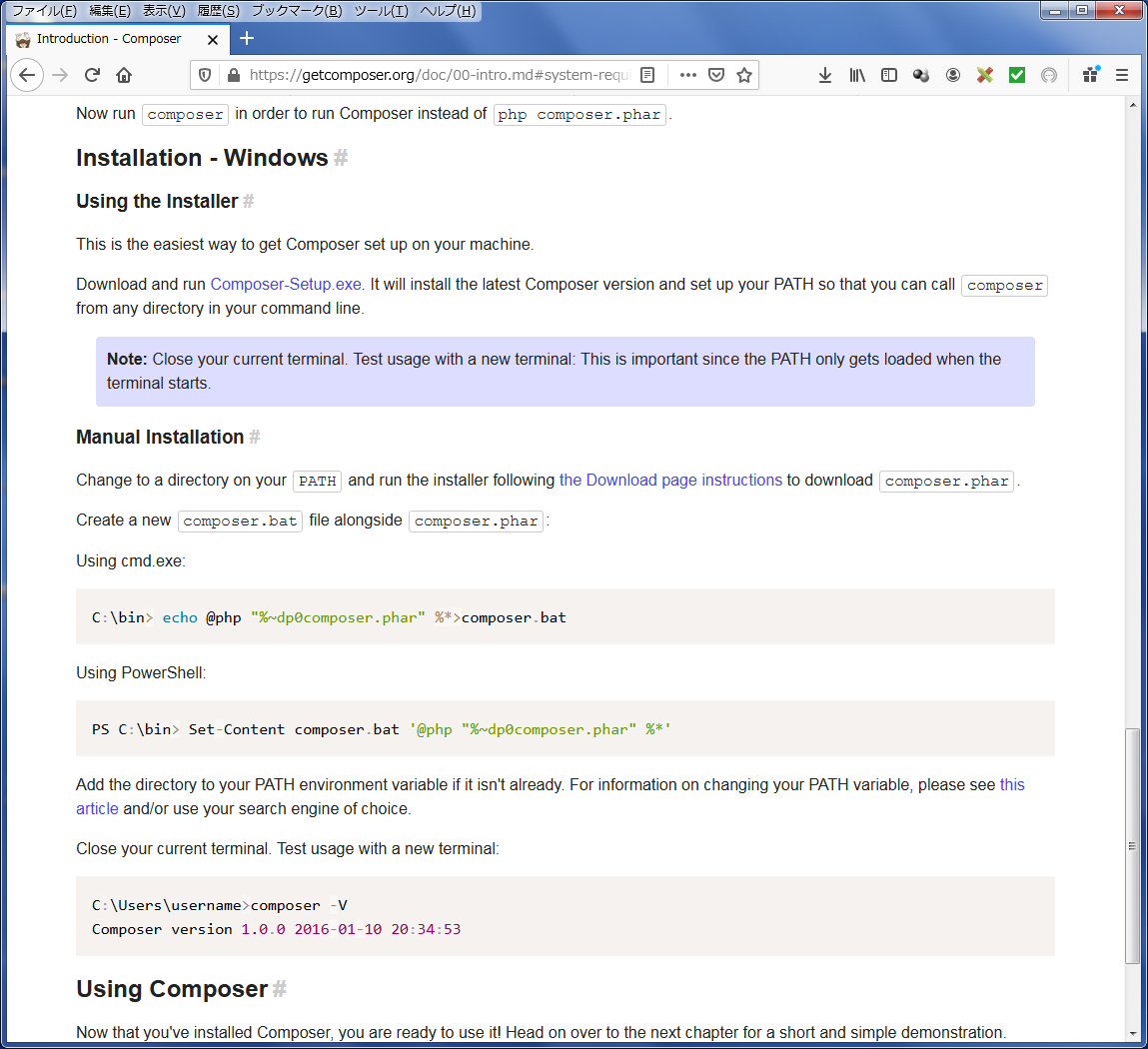Click the 'php composer.phar' inline code
Viewport: 1148px width, 1049px height.
[579, 115]
